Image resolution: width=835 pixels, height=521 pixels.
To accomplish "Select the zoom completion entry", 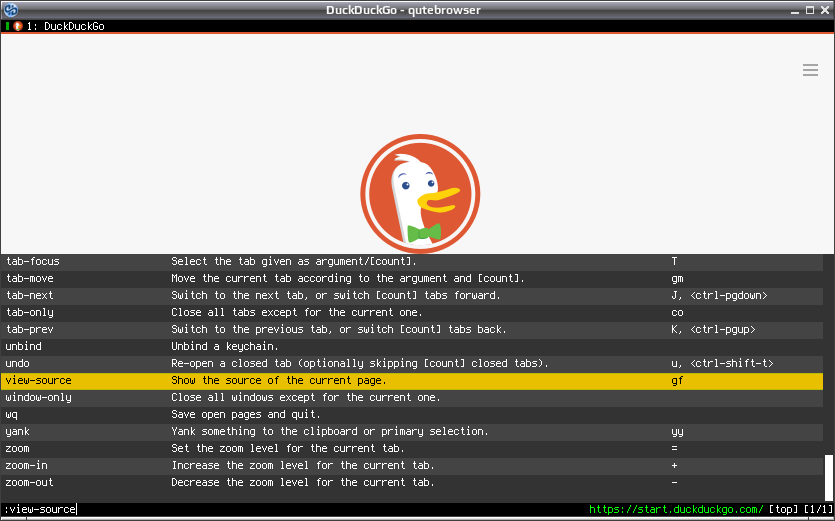I will (412, 449).
